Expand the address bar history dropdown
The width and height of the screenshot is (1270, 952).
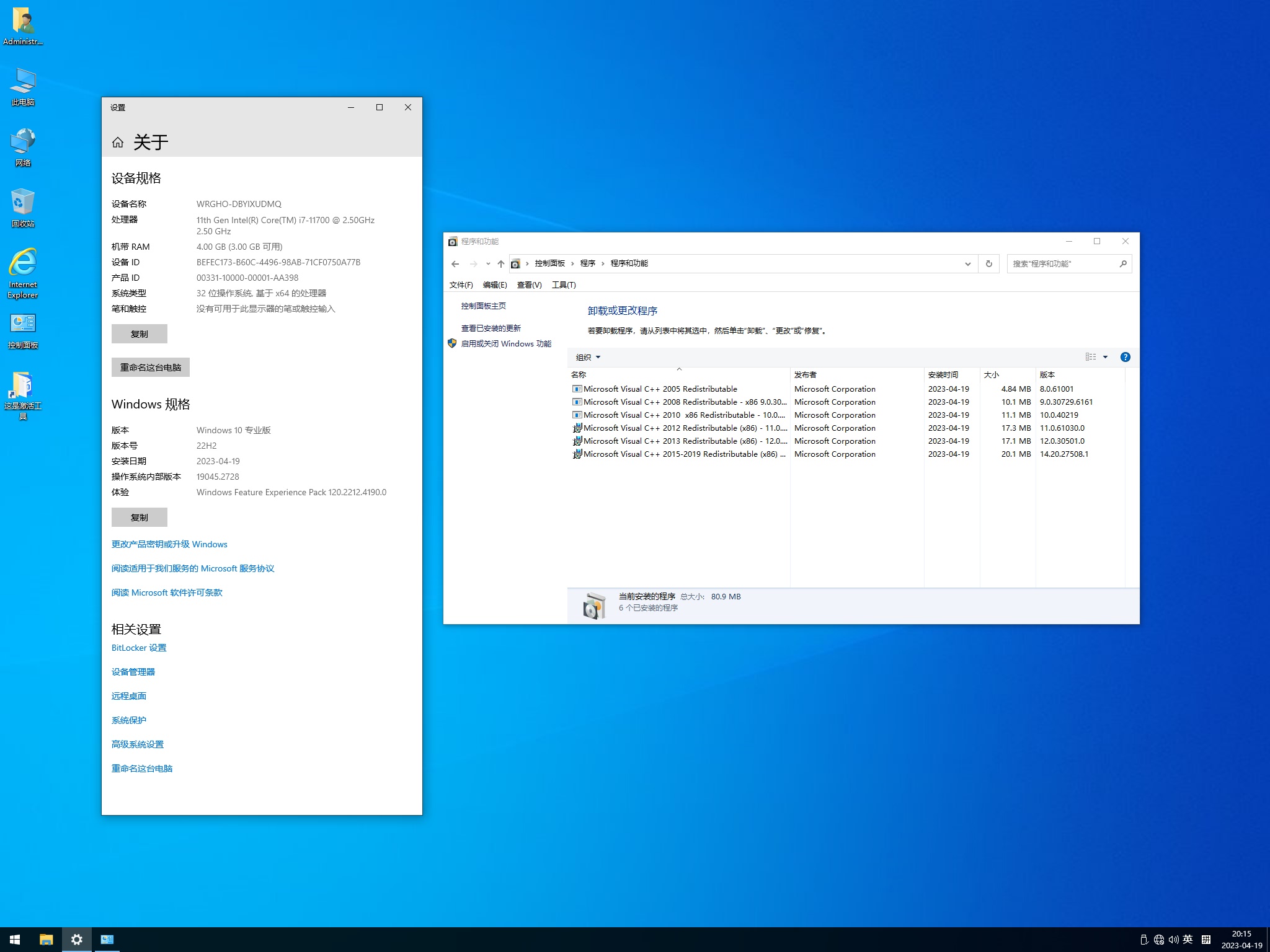pyautogui.click(x=967, y=263)
